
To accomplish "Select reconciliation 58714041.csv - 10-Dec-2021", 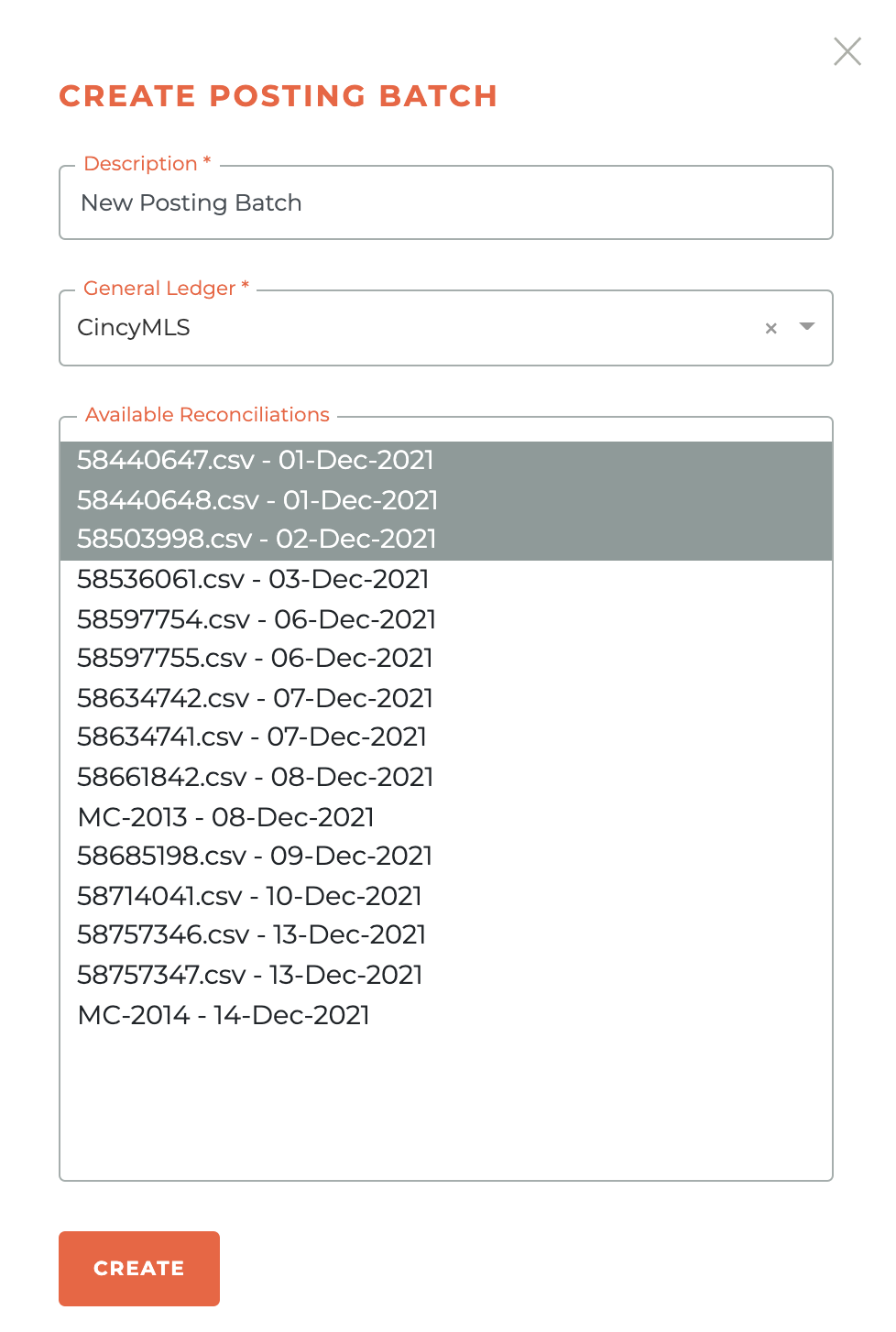I will [249, 895].
